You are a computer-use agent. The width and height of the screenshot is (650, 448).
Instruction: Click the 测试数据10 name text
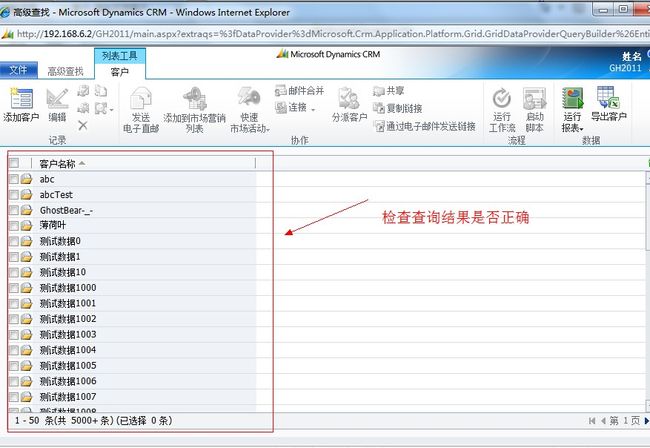pyautogui.click(x=63, y=272)
